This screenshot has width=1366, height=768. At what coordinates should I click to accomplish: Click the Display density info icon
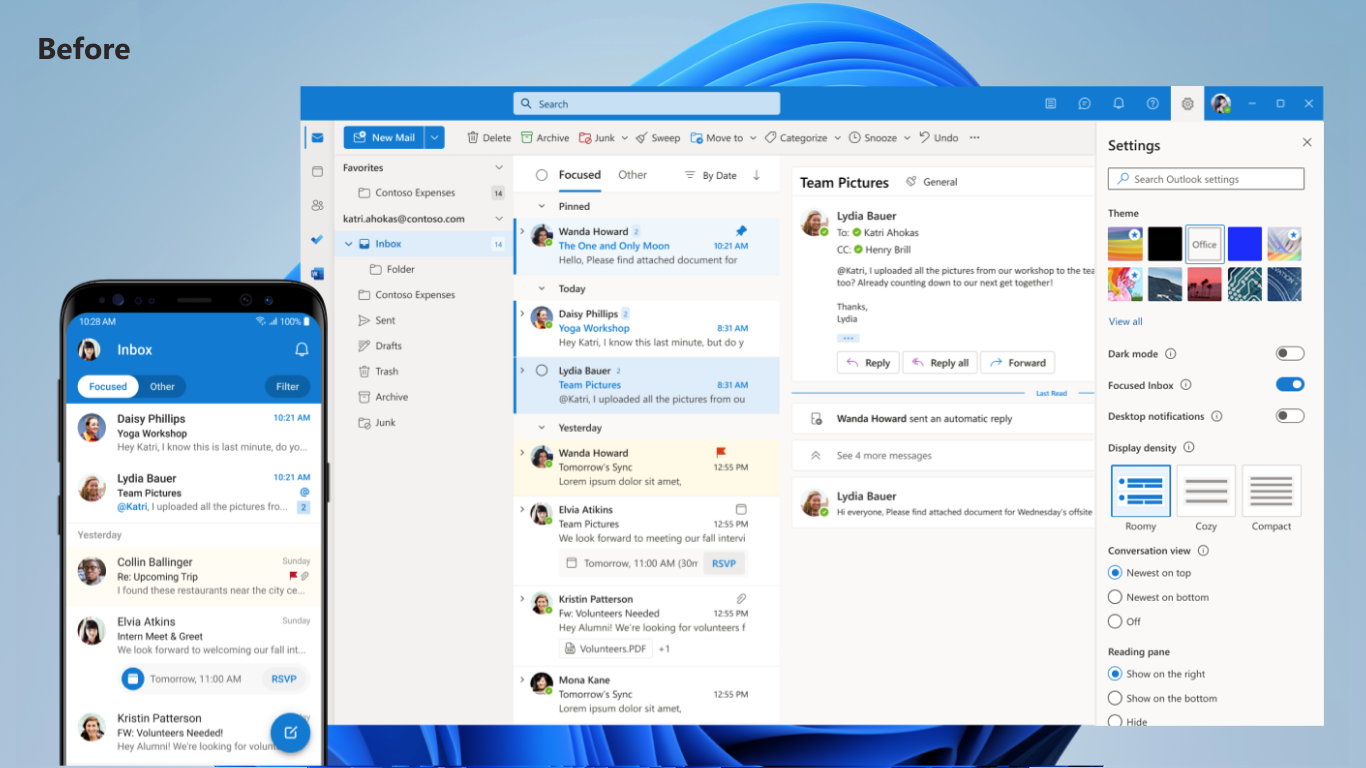tap(1189, 448)
